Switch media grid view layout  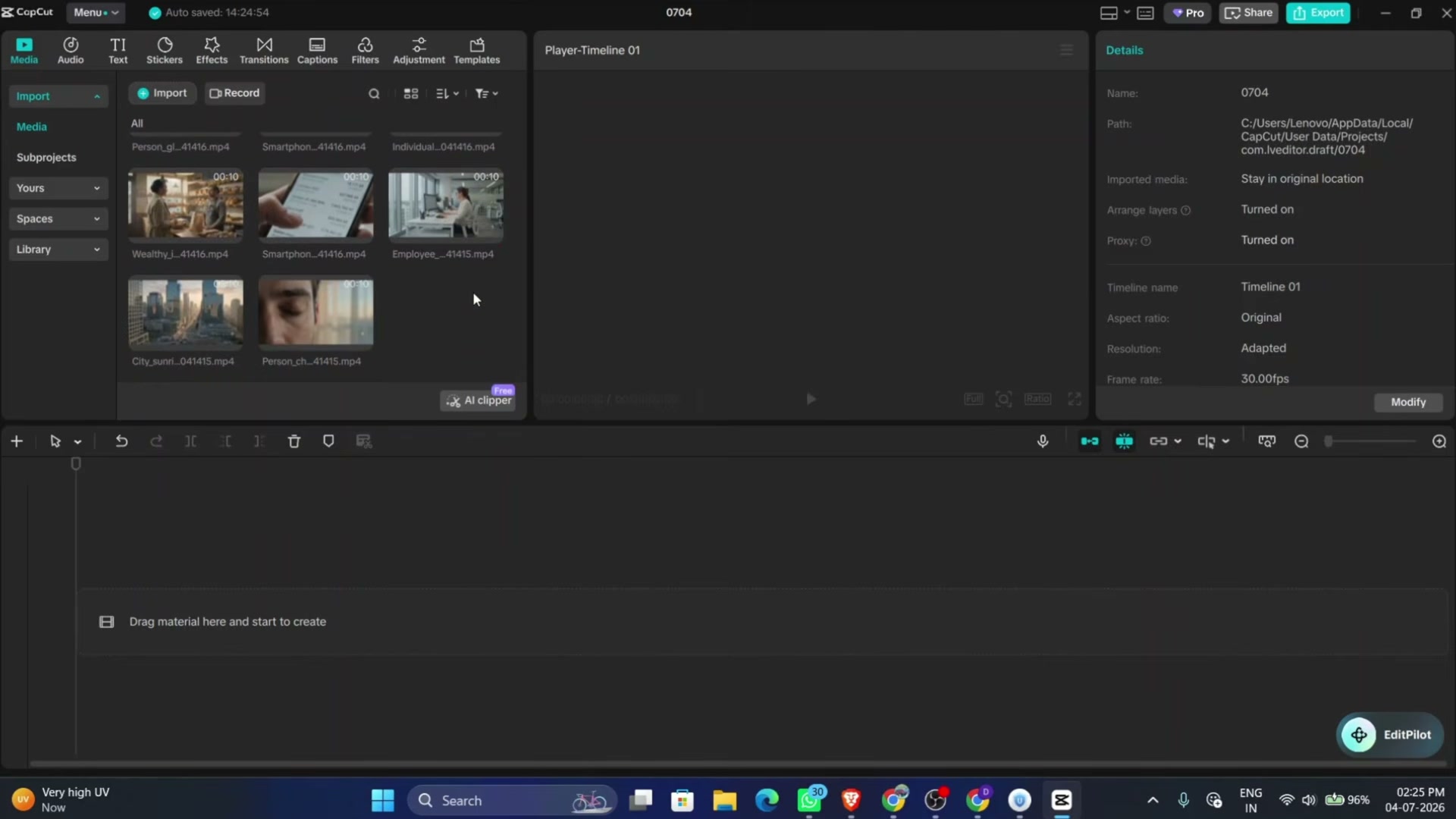[411, 94]
